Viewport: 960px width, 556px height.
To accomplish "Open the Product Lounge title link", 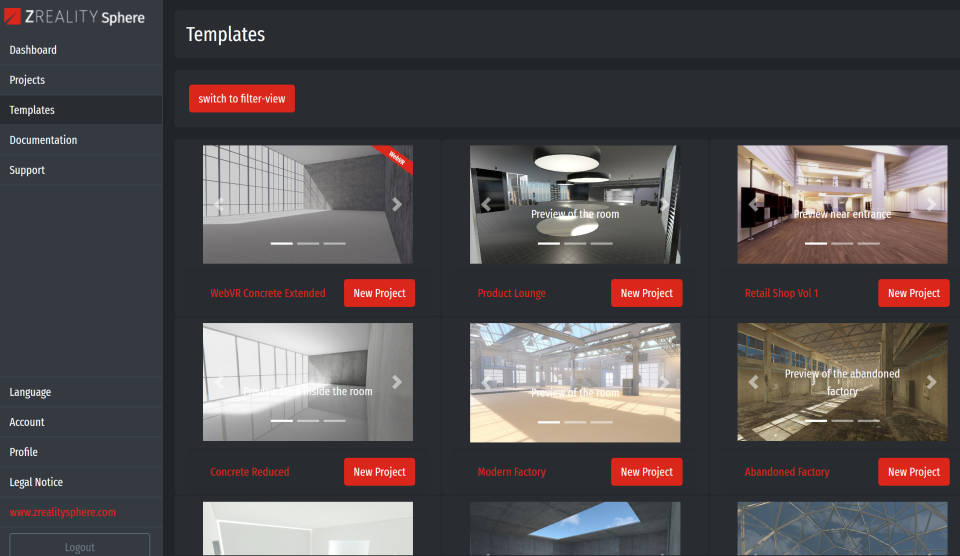I will [x=512, y=293].
